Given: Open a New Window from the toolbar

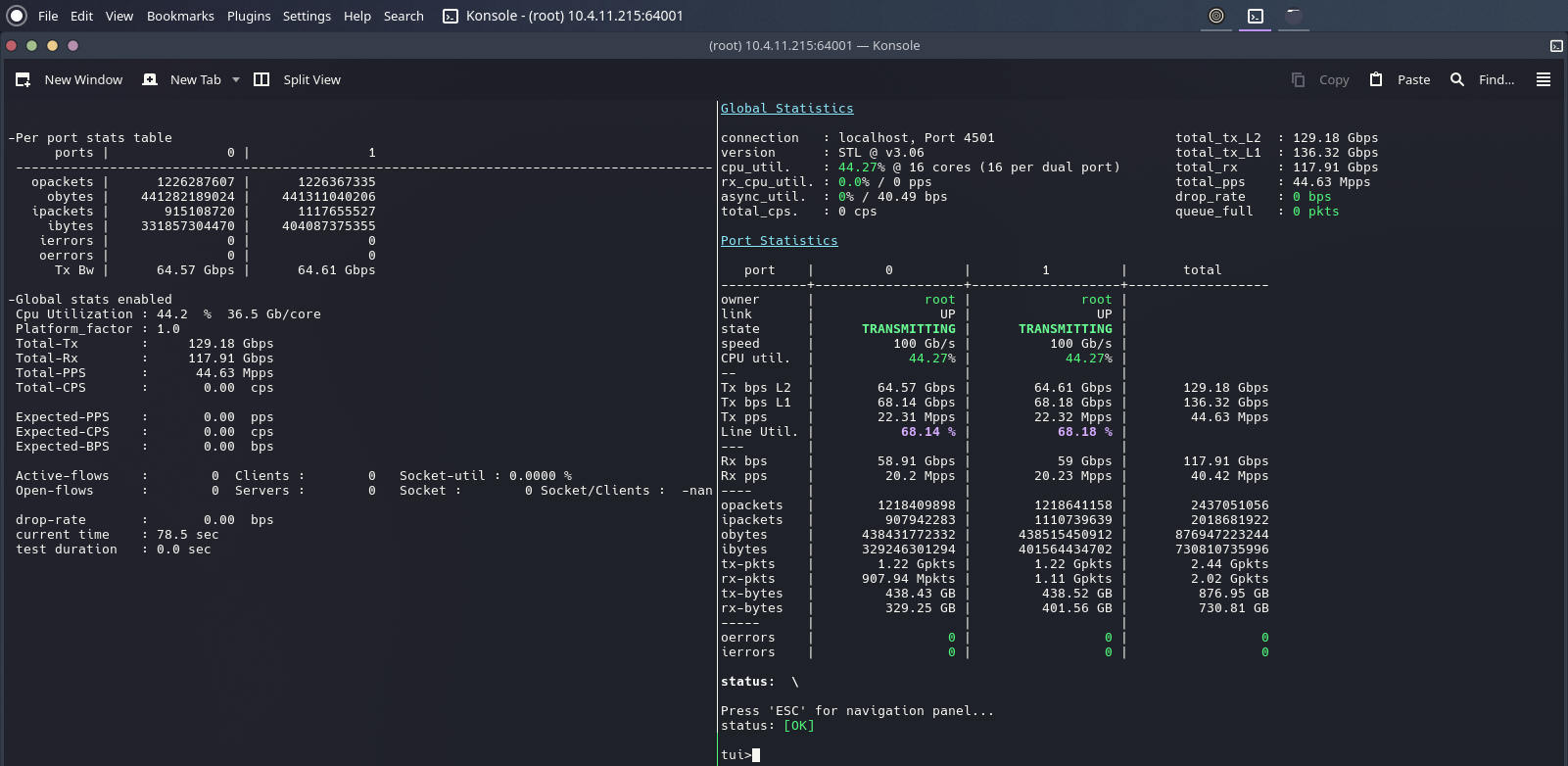Looking at the screenshot, I should click(70, 79).
